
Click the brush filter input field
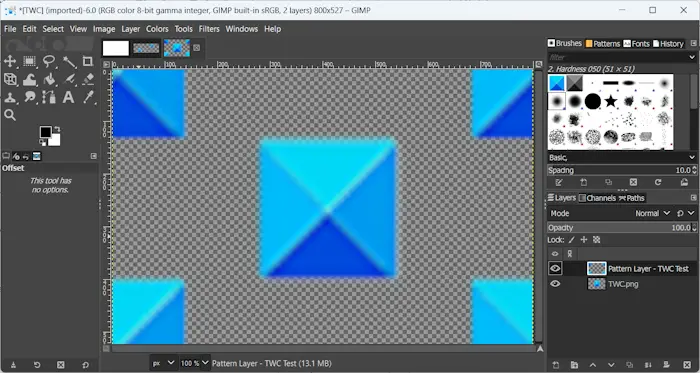(618, 57)
